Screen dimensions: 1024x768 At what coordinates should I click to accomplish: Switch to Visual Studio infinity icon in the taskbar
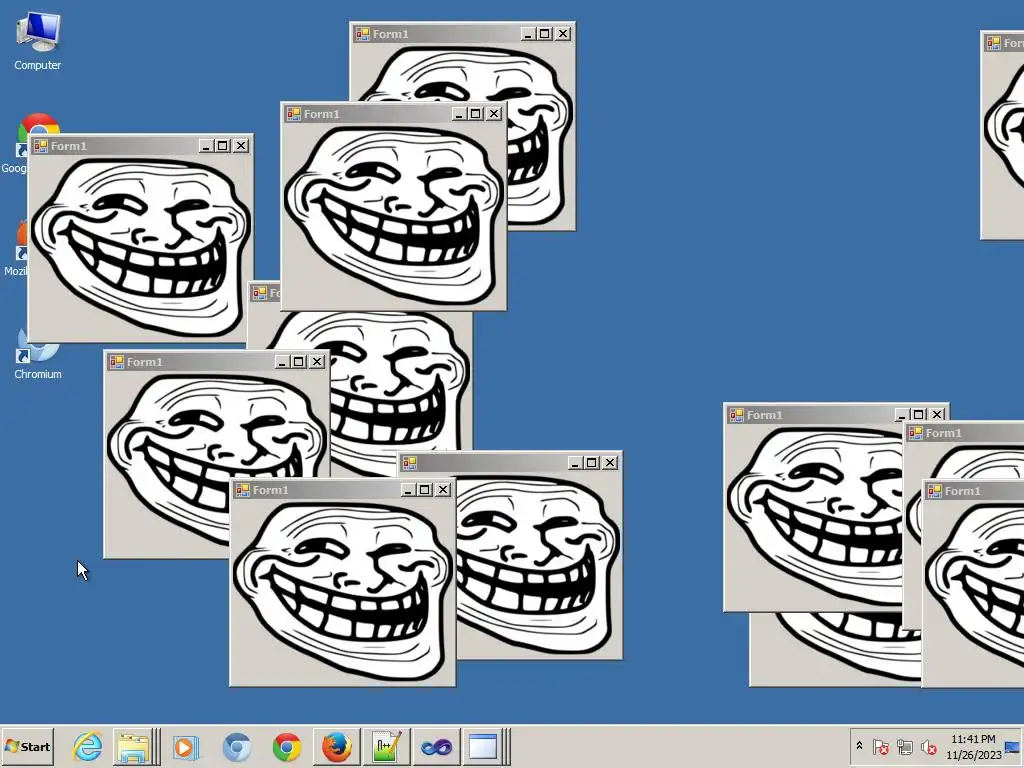(x=436, y=746)
